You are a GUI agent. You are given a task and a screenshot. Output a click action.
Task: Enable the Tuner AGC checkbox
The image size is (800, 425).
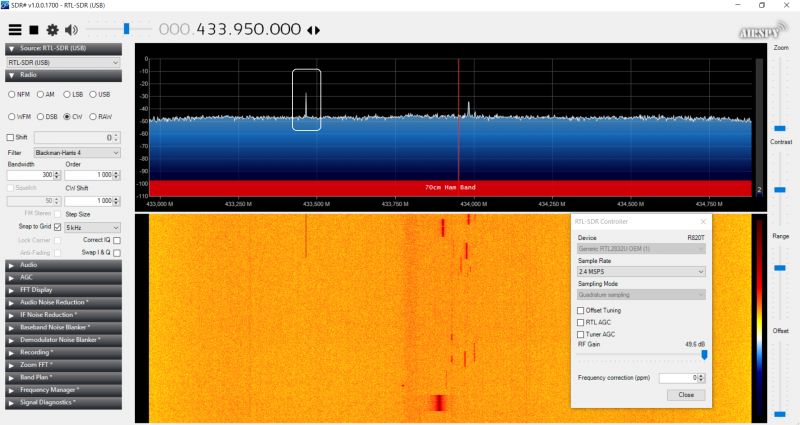coord(580,335)
